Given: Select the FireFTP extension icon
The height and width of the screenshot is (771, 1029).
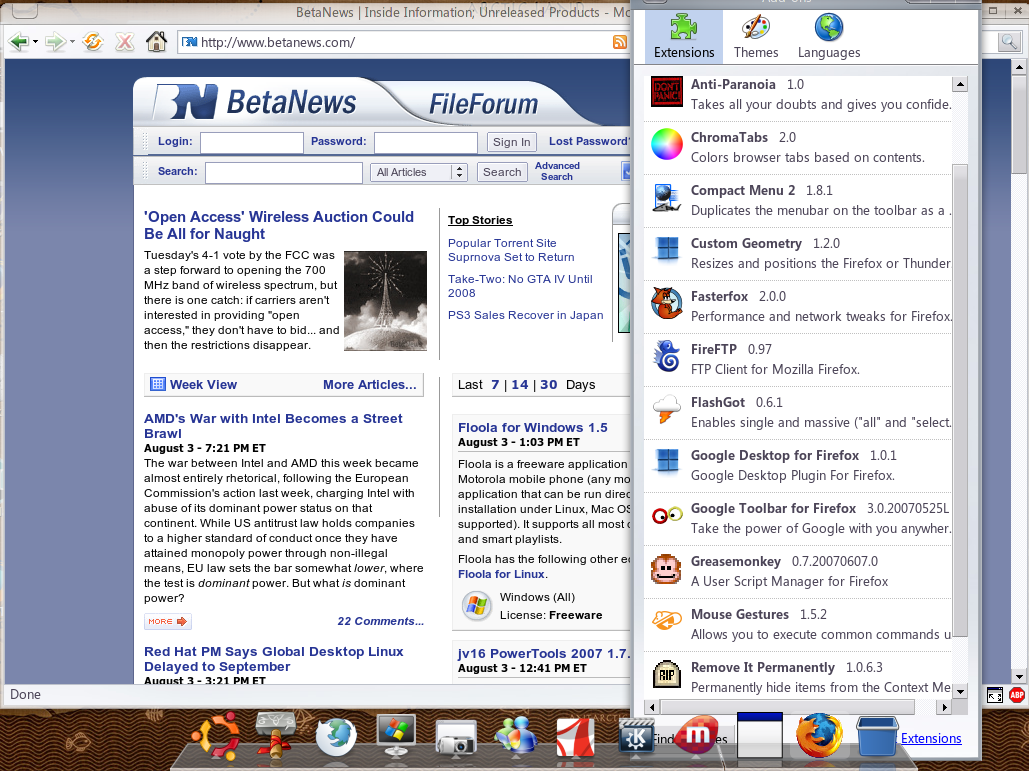Looking at the screenshot, I should point(667,356).
